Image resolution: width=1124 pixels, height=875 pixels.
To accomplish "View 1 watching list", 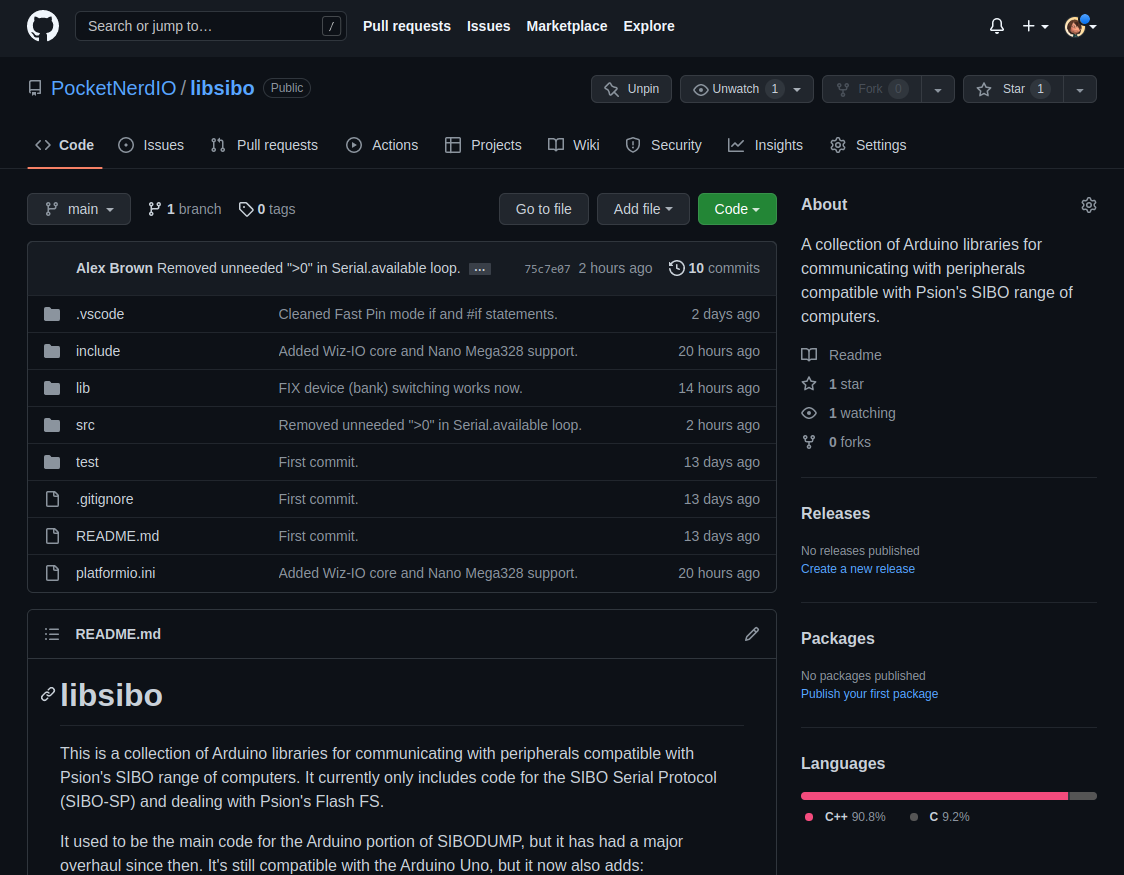I will [848, 413].
